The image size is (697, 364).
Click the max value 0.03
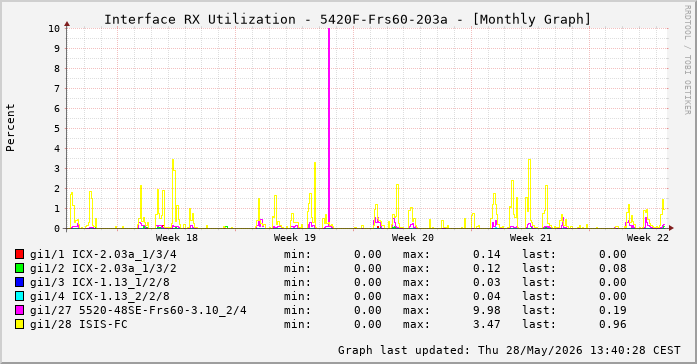coord(487,282)
